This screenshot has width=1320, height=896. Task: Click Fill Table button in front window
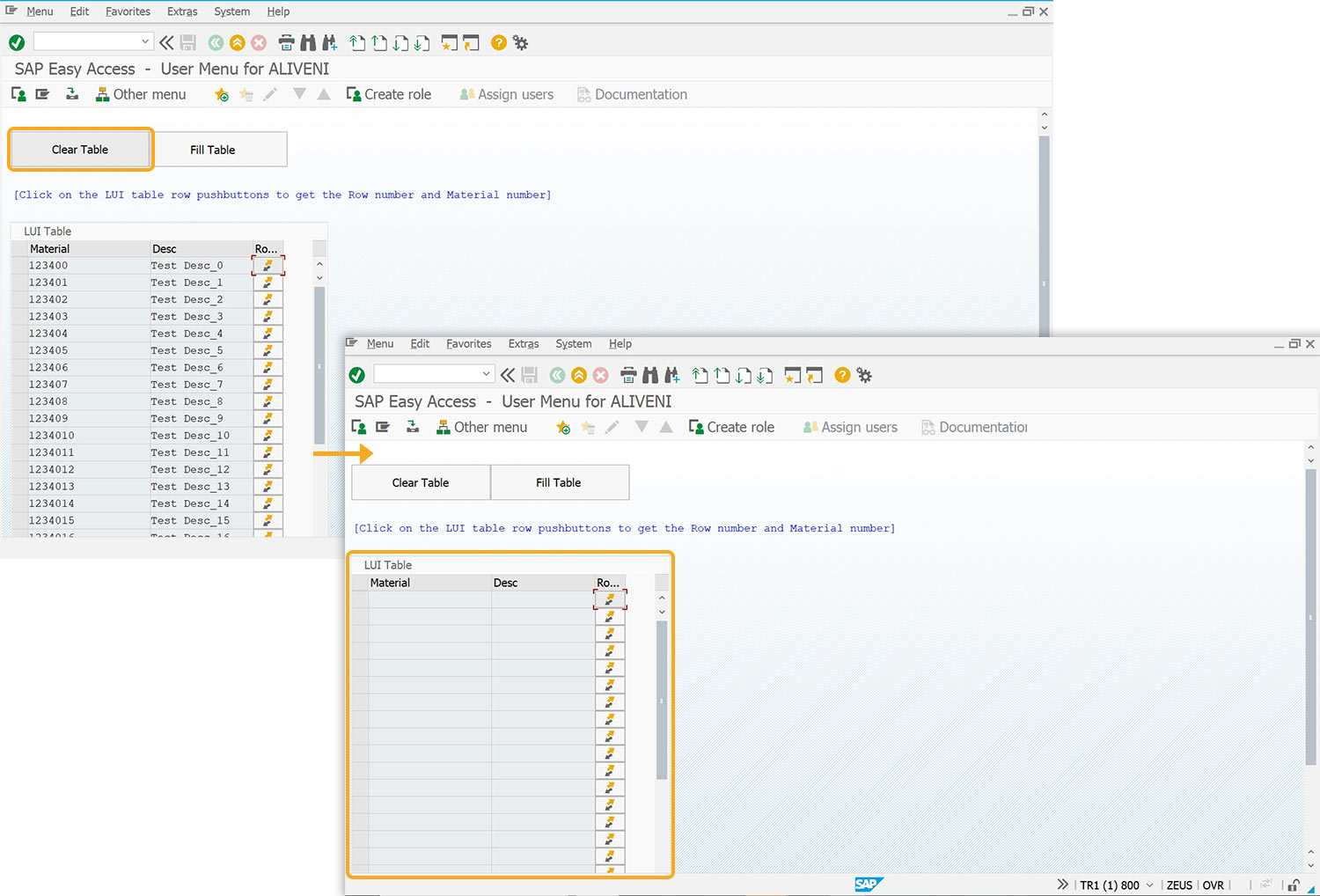click(559, 482)
